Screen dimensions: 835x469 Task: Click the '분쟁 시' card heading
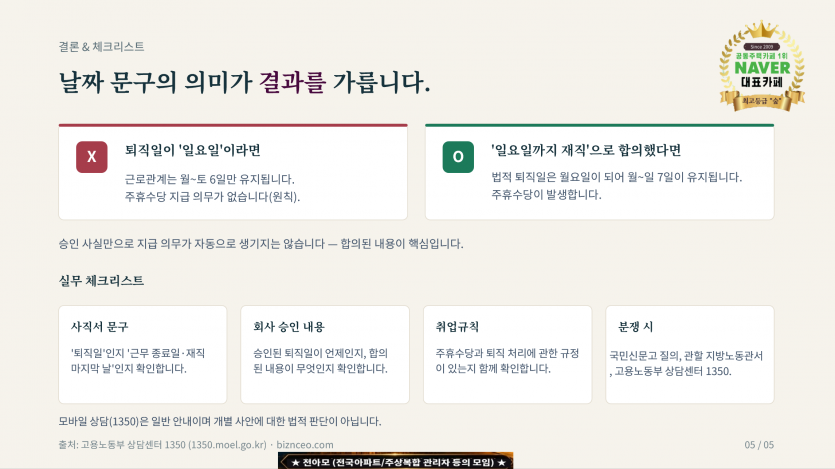pos(635,327)
